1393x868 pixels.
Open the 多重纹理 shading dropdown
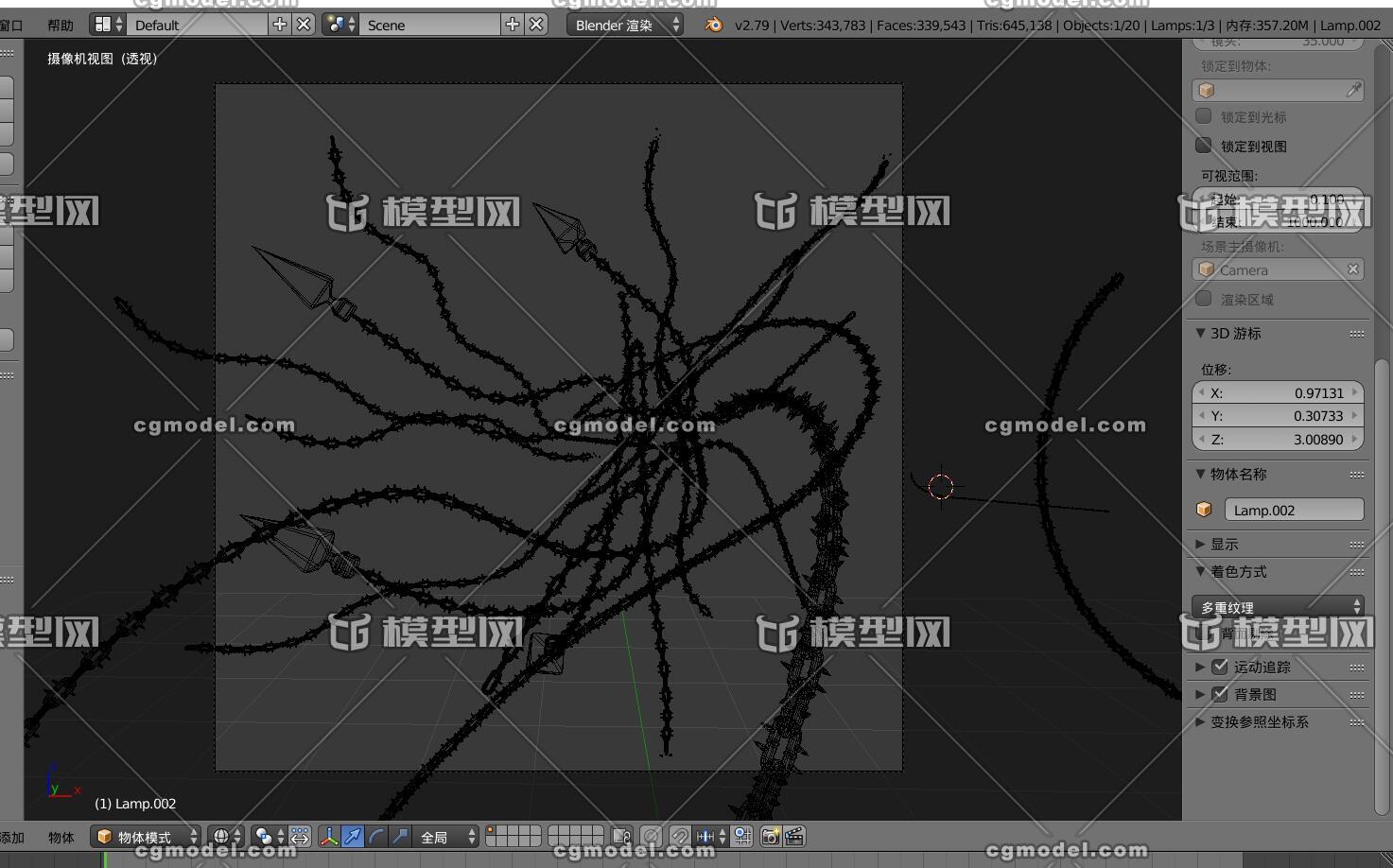pos(1278,606)
